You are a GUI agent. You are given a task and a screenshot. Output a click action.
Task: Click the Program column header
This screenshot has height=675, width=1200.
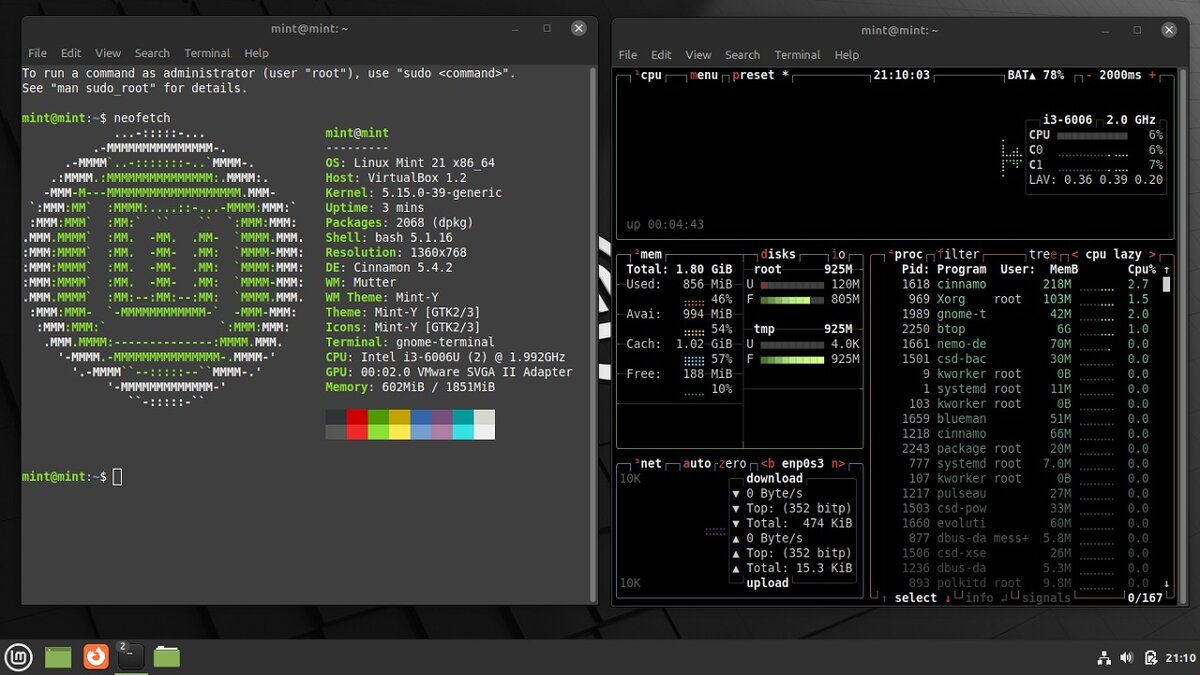[x=962, y=269]
